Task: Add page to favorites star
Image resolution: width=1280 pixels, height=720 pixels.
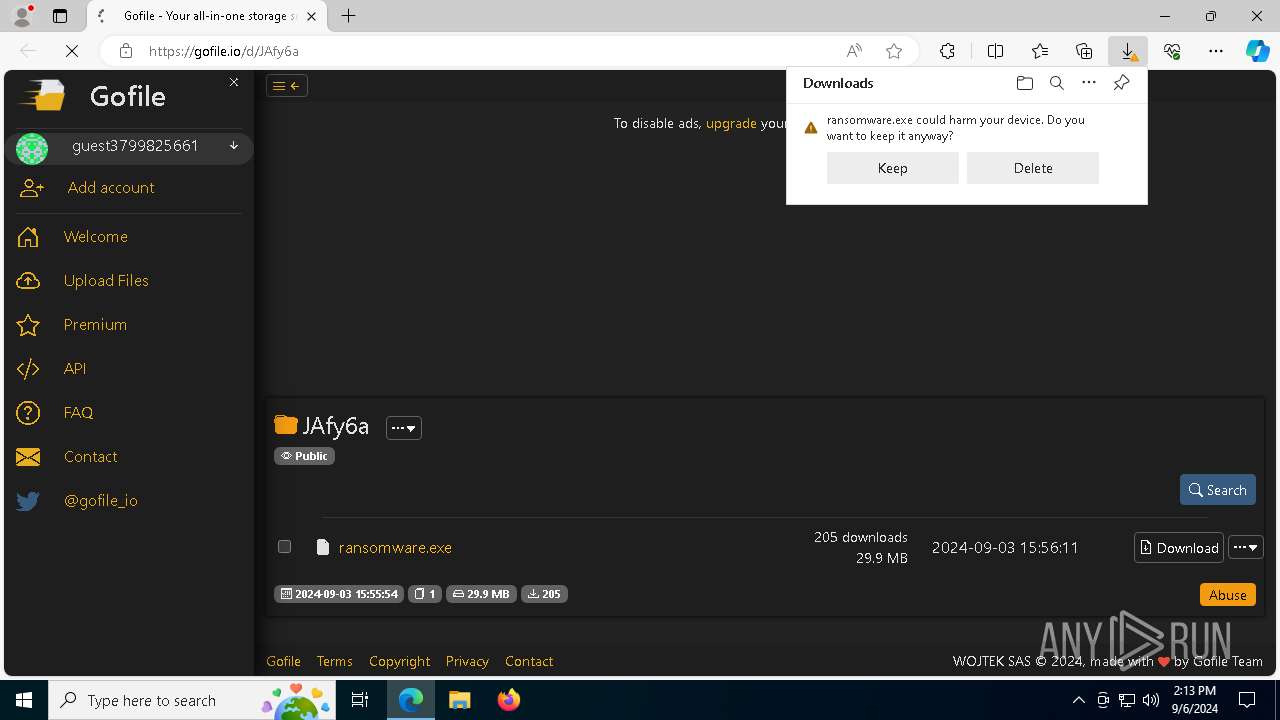Action: click(894, 51)
